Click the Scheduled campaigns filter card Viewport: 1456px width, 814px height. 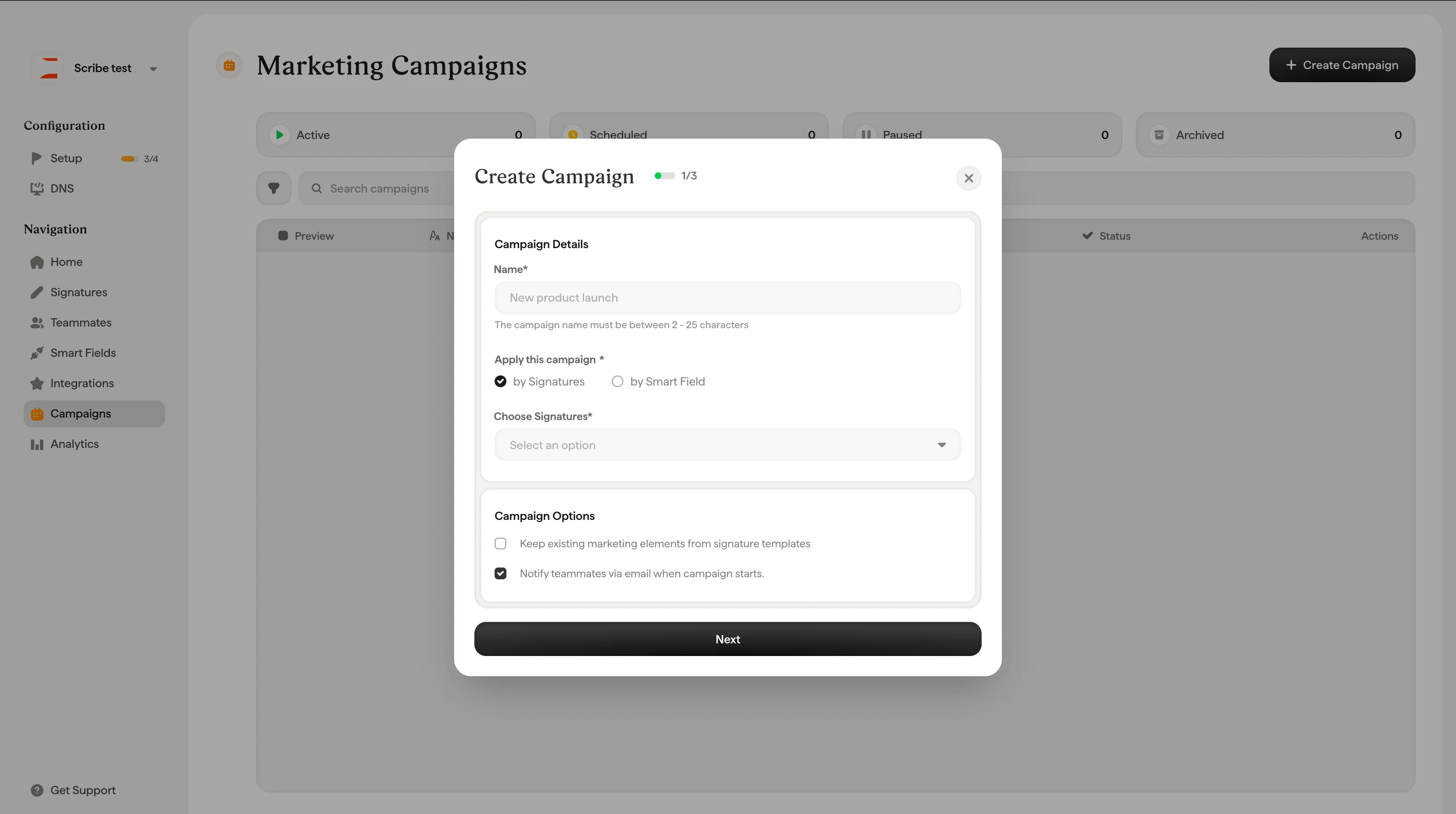point(688,134)
